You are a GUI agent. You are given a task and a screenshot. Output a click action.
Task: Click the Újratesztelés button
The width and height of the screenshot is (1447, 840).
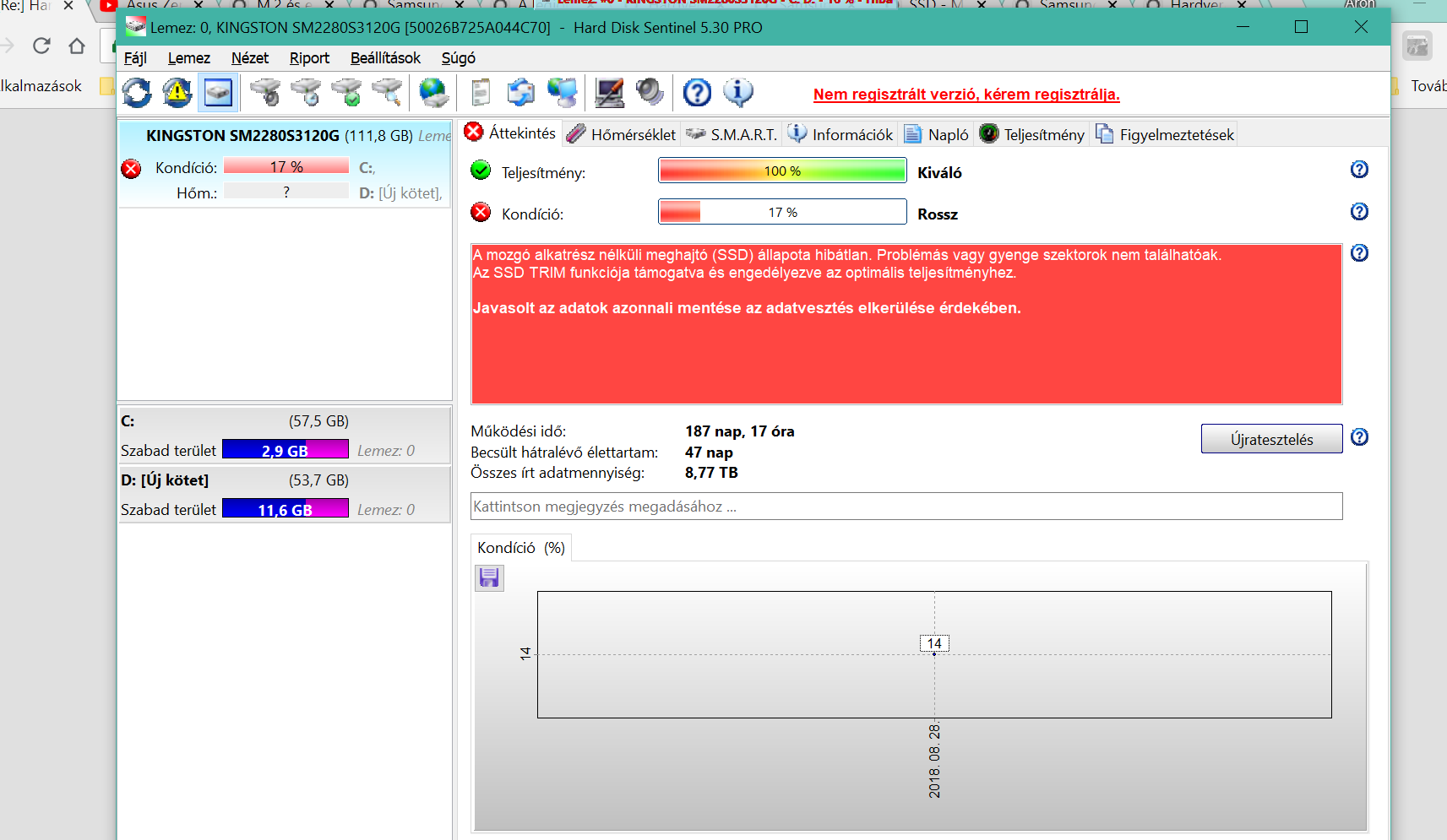coord(1271,439)
